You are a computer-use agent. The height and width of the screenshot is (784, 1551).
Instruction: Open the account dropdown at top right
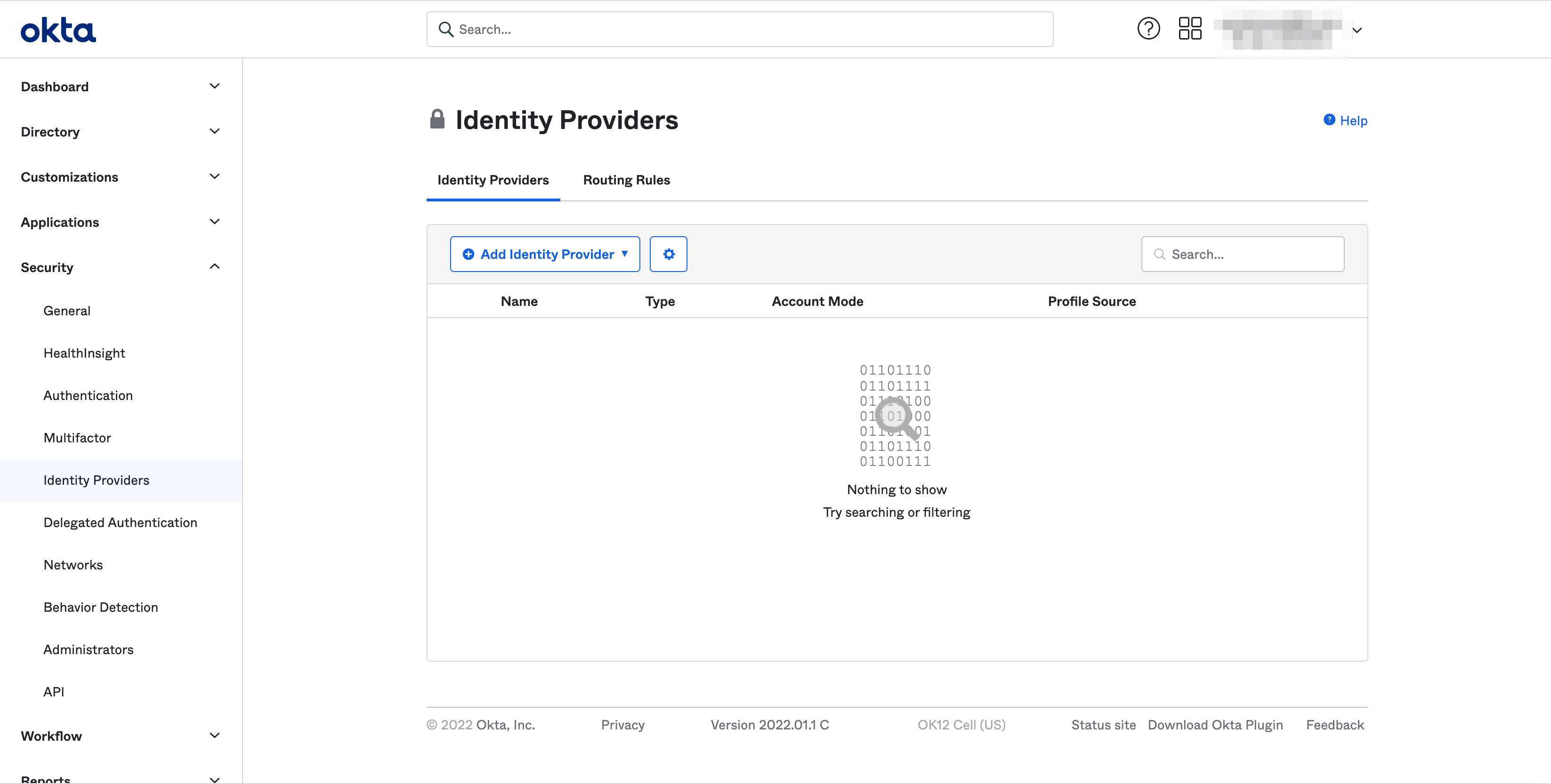1357,30
